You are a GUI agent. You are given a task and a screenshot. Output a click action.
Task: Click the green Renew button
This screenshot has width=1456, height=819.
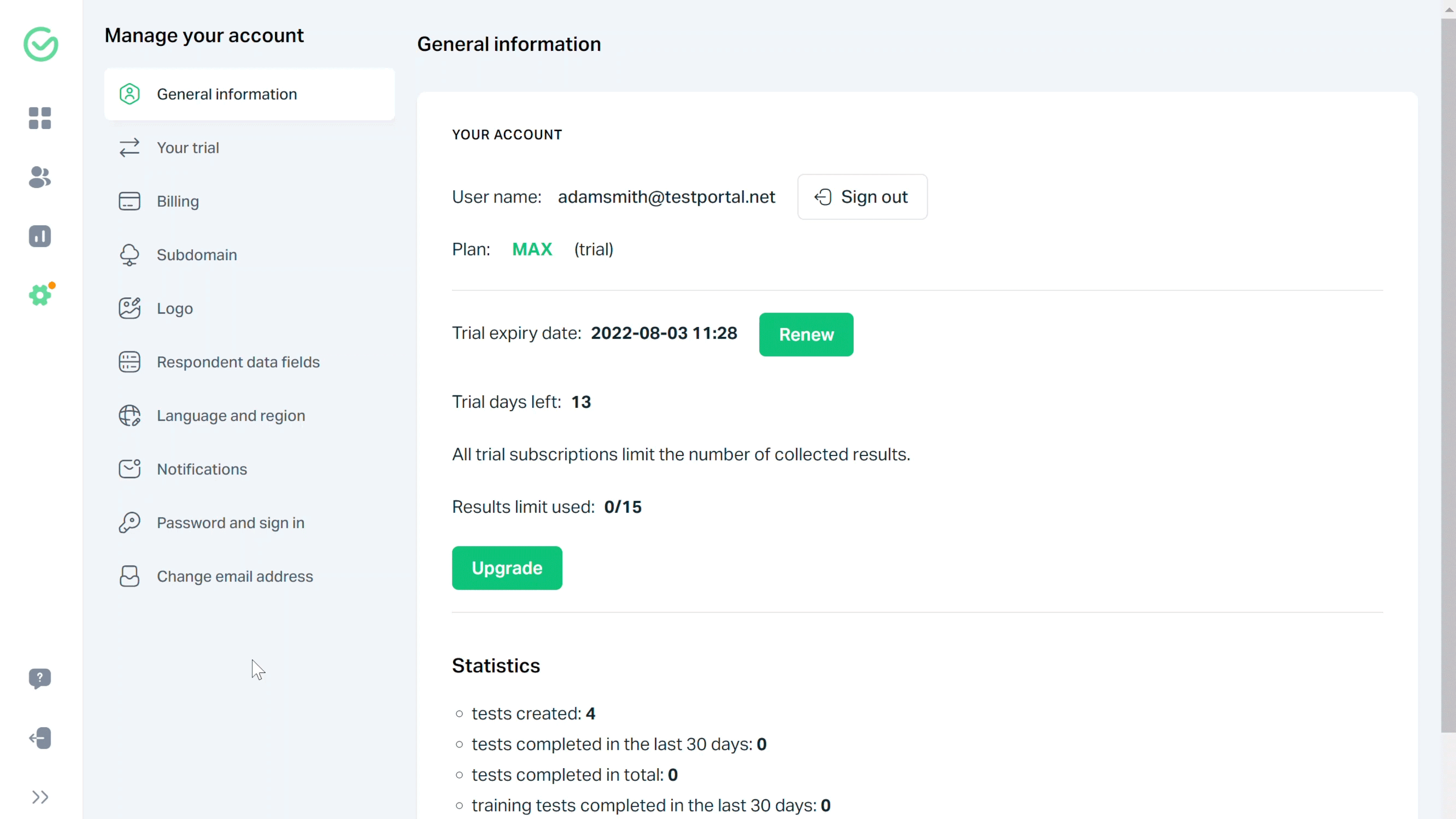[805, 334]
